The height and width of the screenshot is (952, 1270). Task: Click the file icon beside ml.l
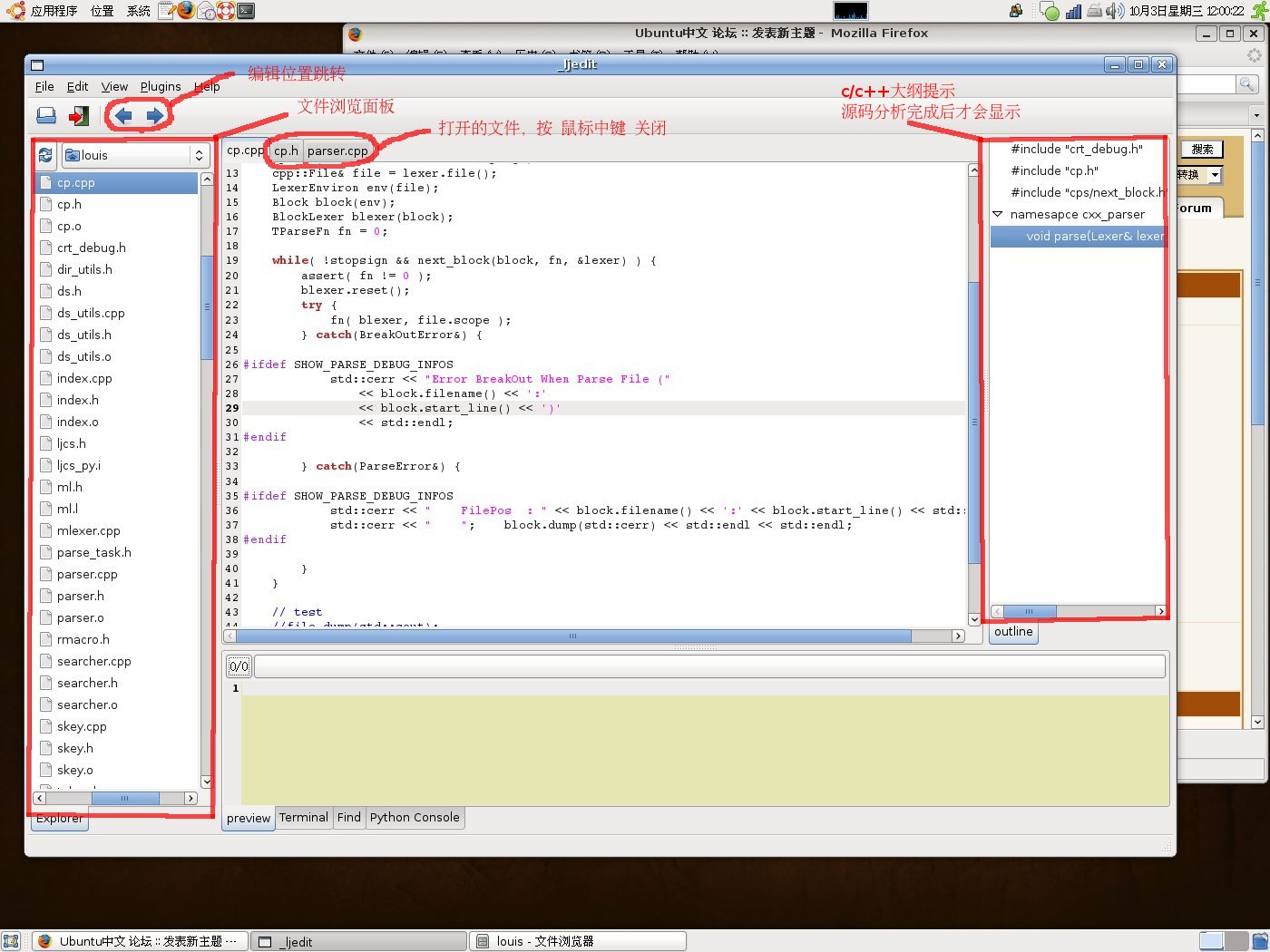46,509
